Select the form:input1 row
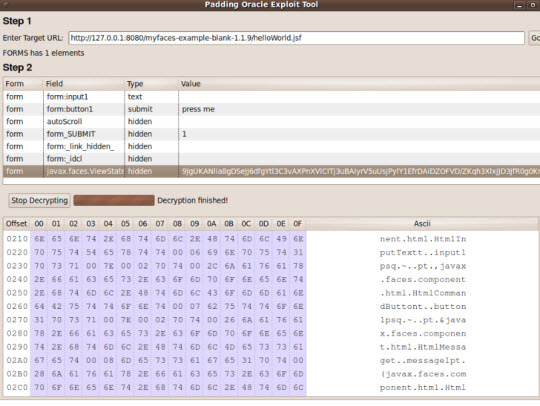 point(271,97)
